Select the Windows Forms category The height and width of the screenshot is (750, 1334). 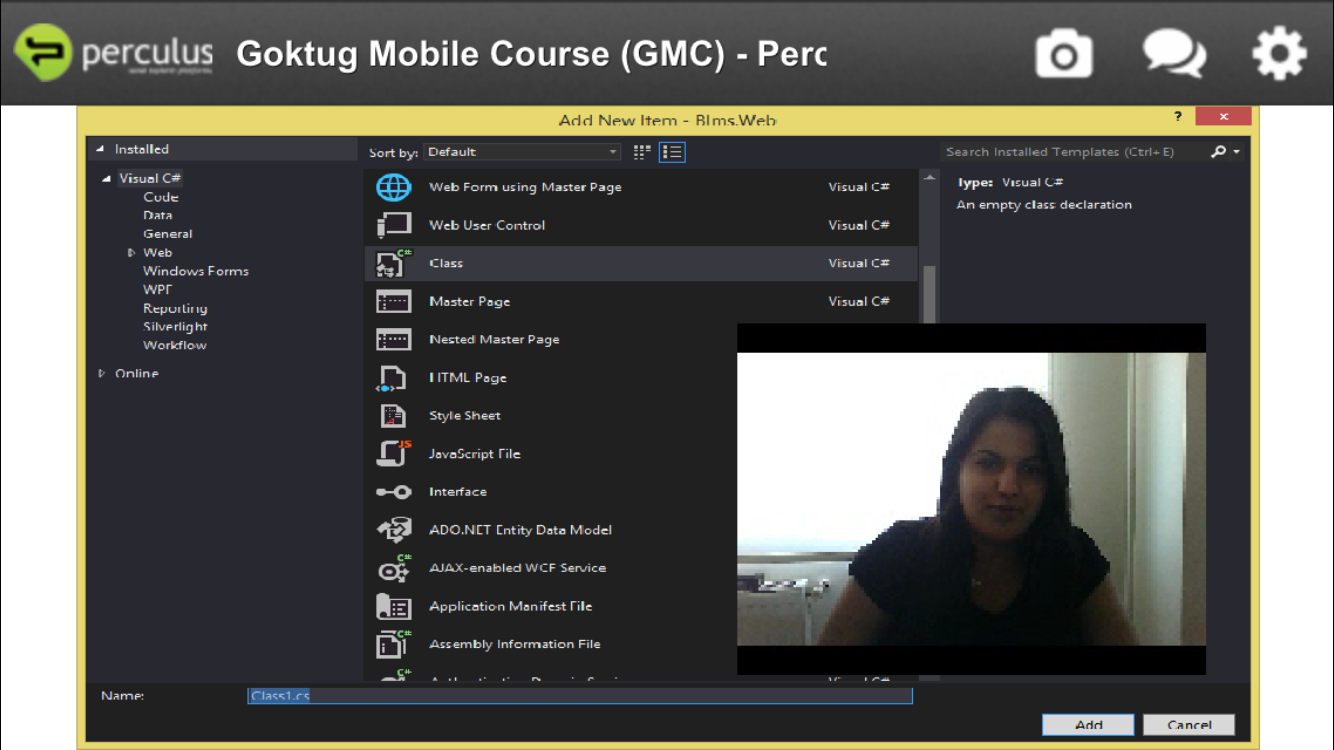pyautogui.click(x=195, y=271)
